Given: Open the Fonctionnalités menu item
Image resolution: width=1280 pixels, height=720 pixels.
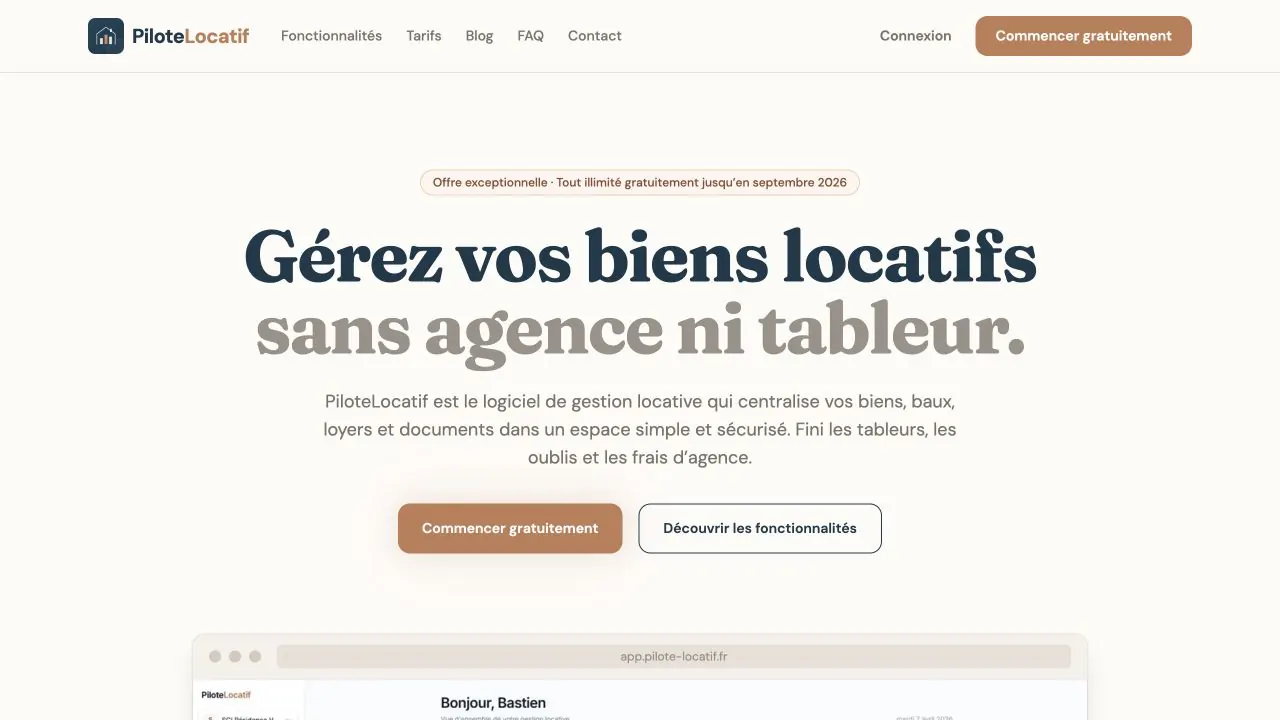Looking at the screenshot, I should (331, 36).
